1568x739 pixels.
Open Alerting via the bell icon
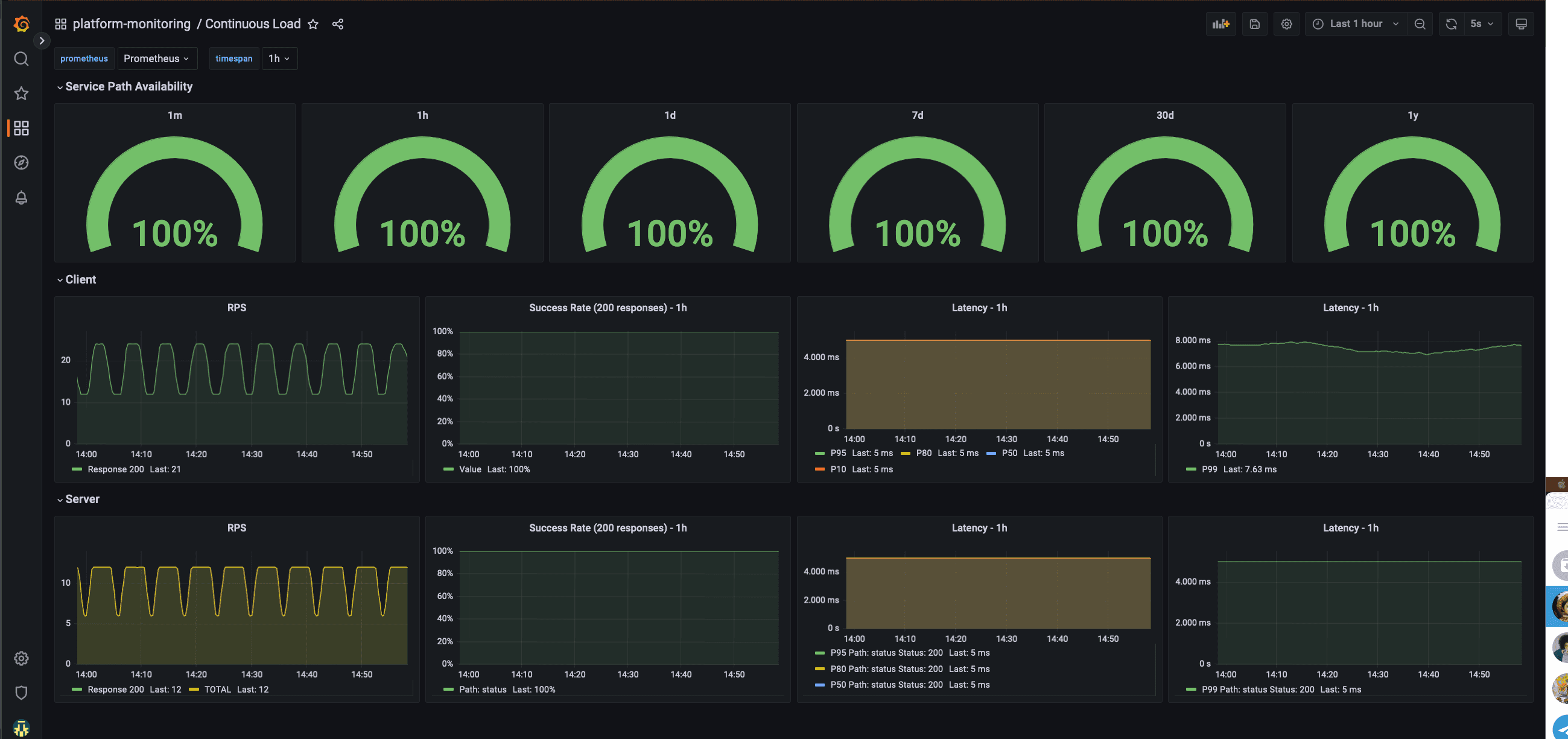(21, 197)
